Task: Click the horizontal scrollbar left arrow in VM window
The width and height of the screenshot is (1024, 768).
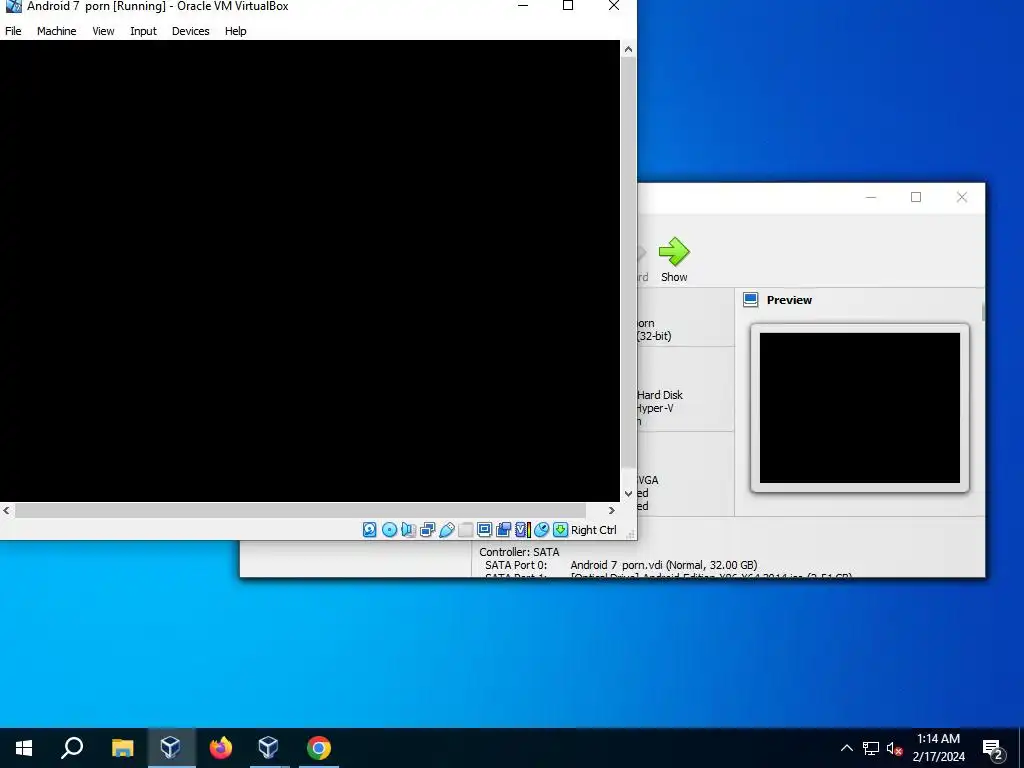Action: tap(7, 511)
